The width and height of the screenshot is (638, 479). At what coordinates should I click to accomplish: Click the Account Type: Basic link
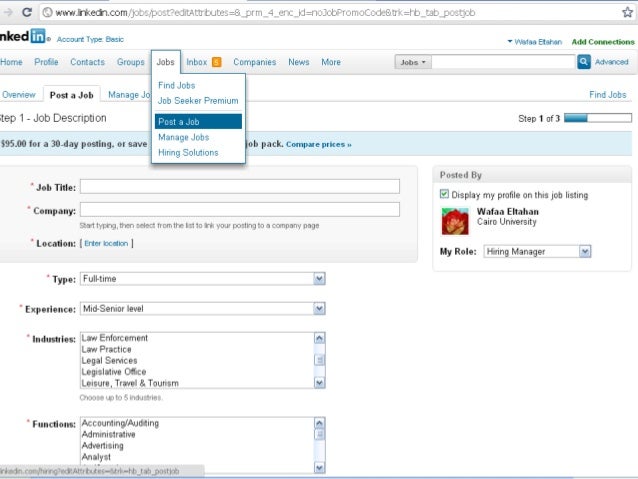tap(90, 39)
